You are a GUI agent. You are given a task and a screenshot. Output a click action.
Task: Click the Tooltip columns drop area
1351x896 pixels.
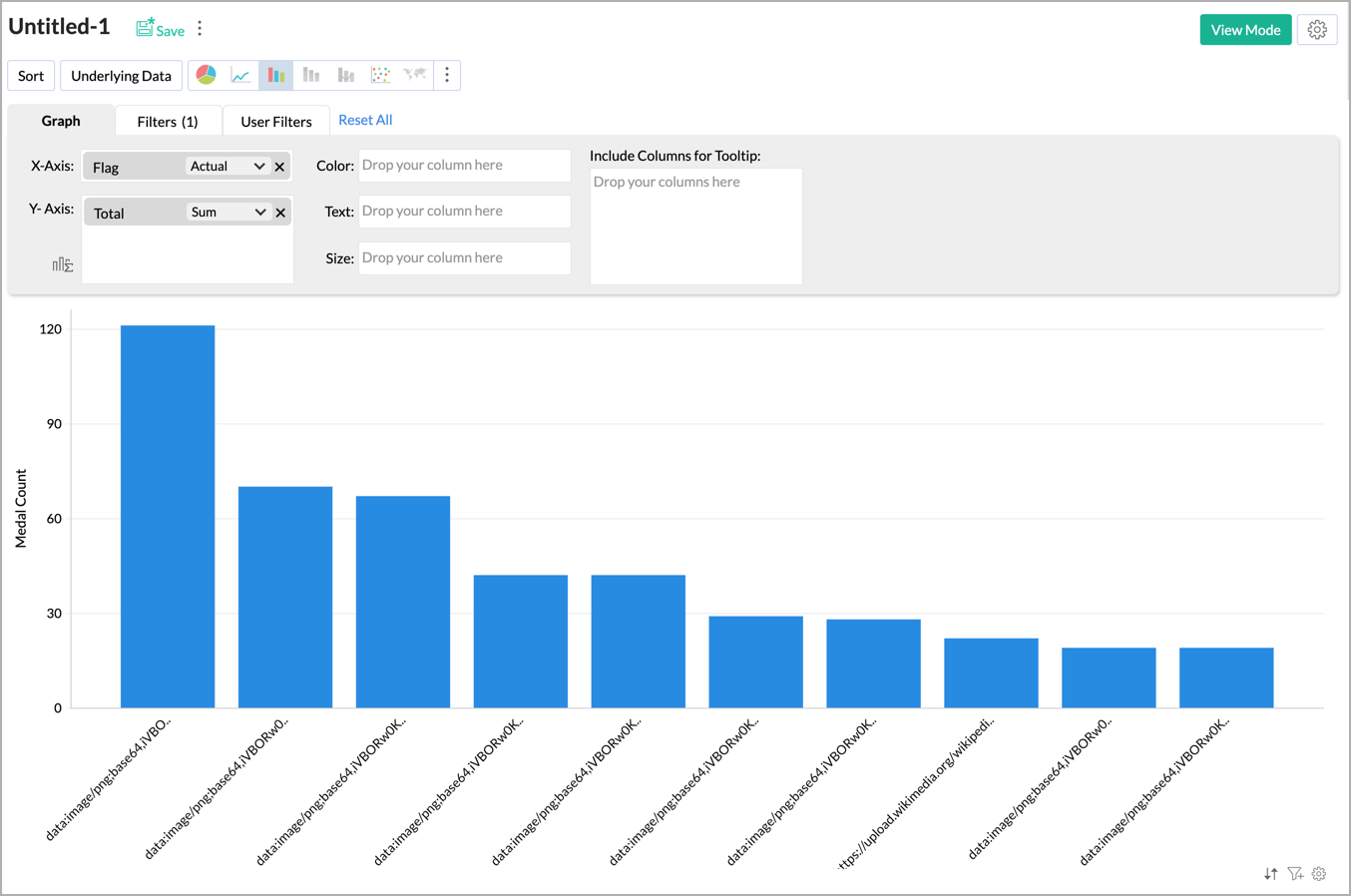click(x=695, y=226)
